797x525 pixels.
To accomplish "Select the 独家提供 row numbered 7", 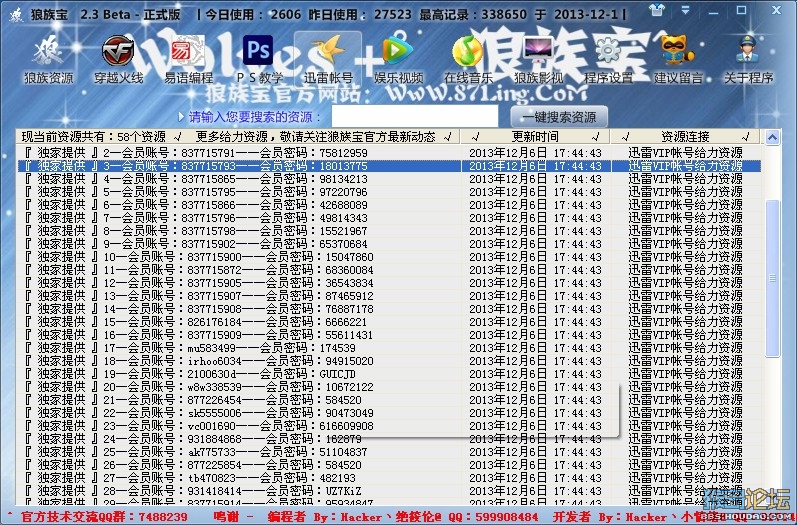I will (x=389, y=218).
